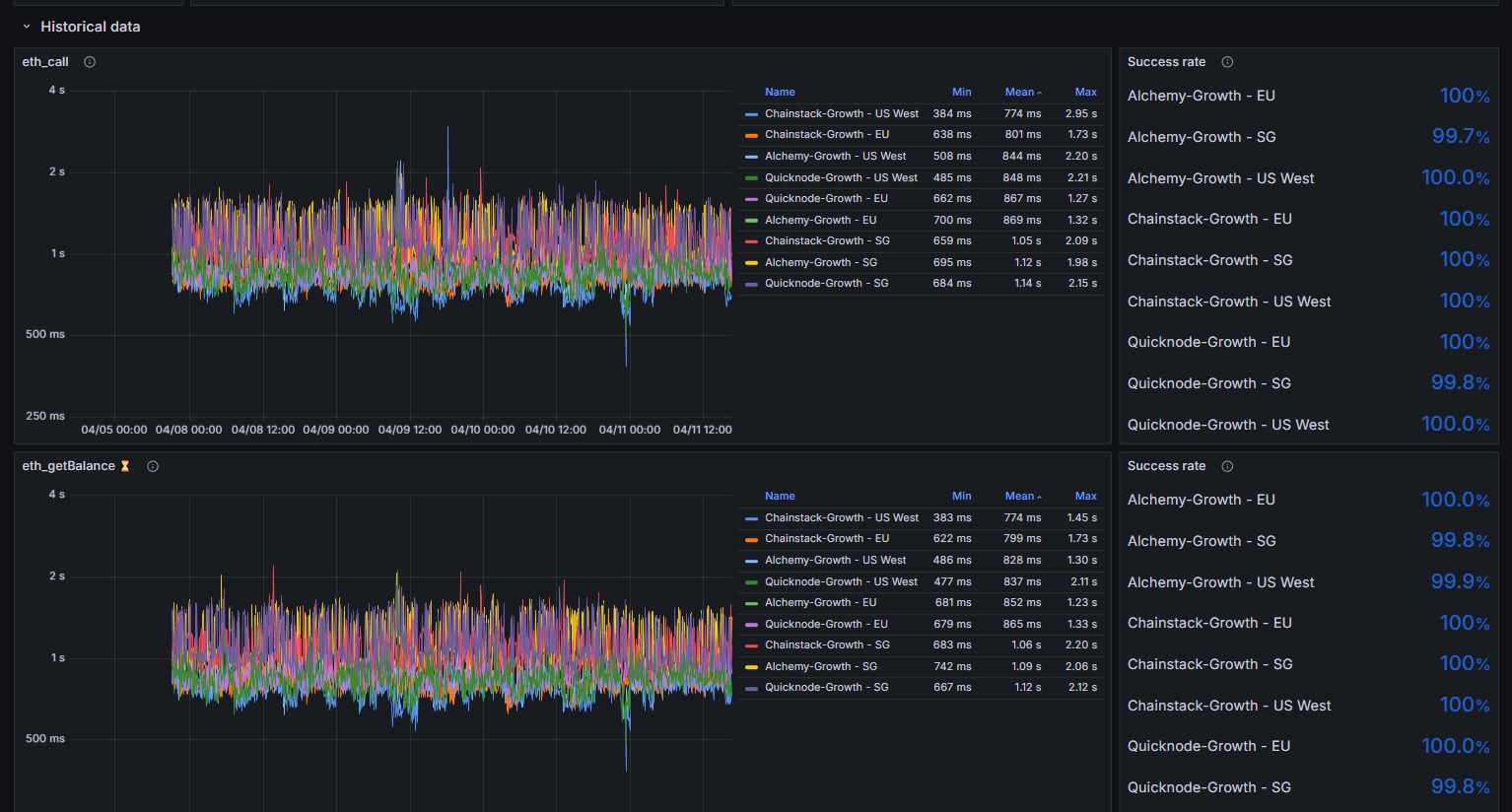Toggle Chainstack-Growth - US West series in eth_call
This screenshot has width=1512, height=812.
(x=842, y=113)
